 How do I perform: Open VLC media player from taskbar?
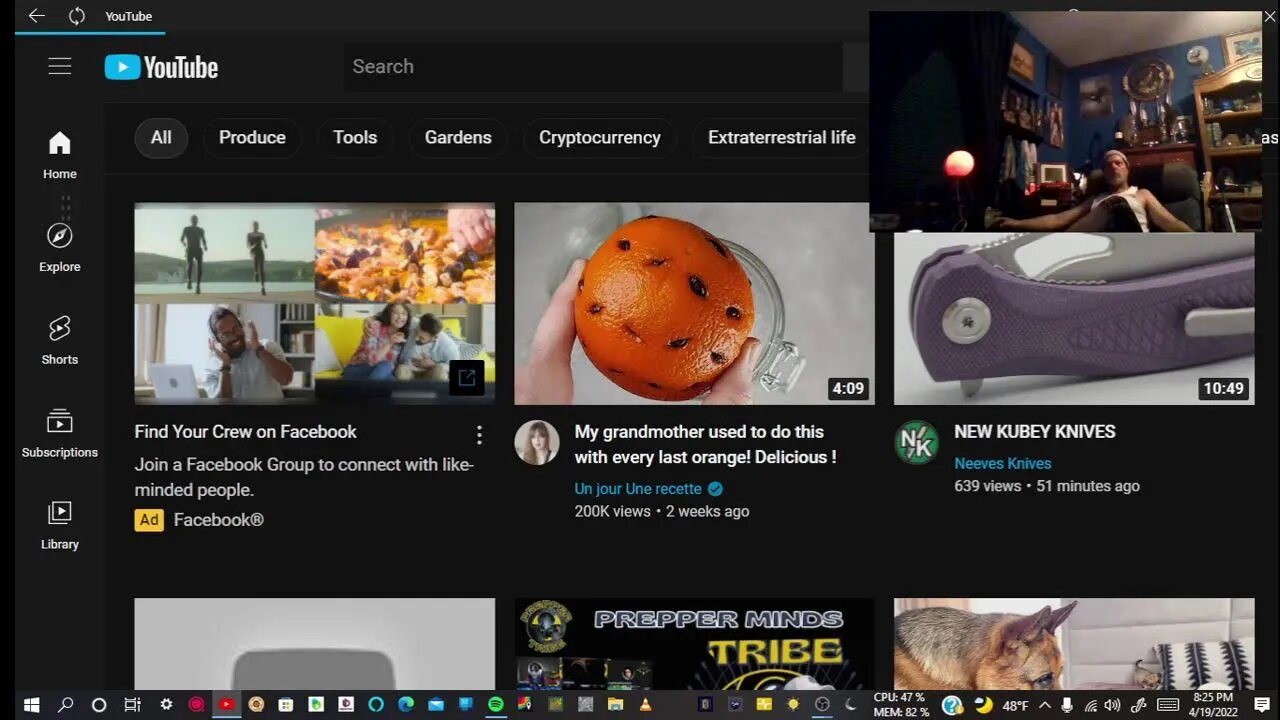coord(645,704)
